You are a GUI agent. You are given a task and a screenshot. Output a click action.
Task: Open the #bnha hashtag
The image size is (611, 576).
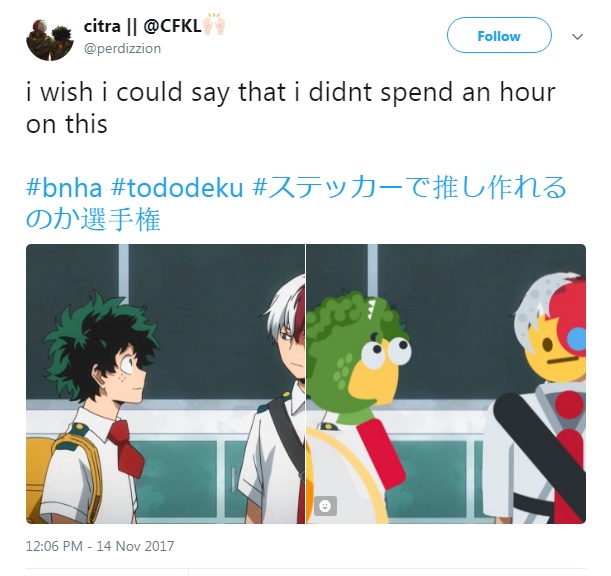[x=64, y=187]
